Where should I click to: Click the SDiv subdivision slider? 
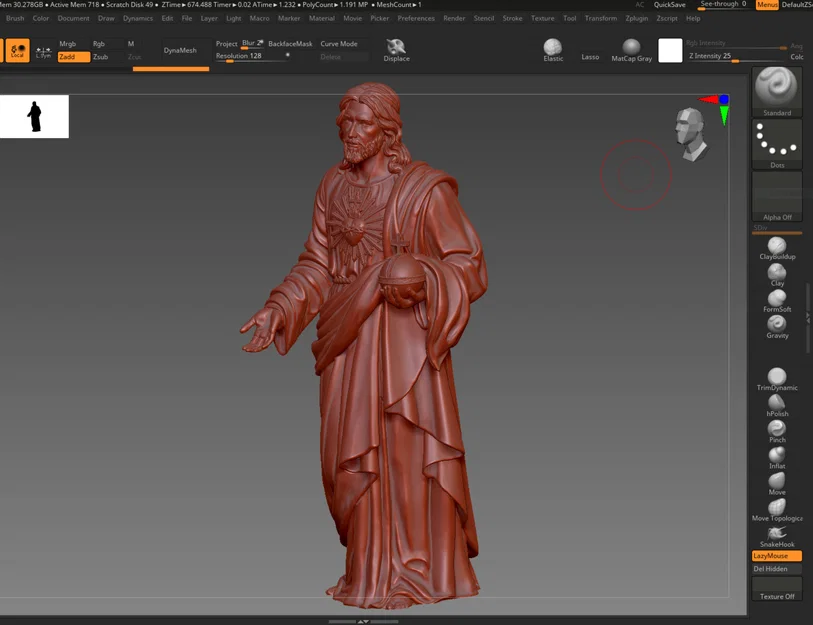coord(776,228)
